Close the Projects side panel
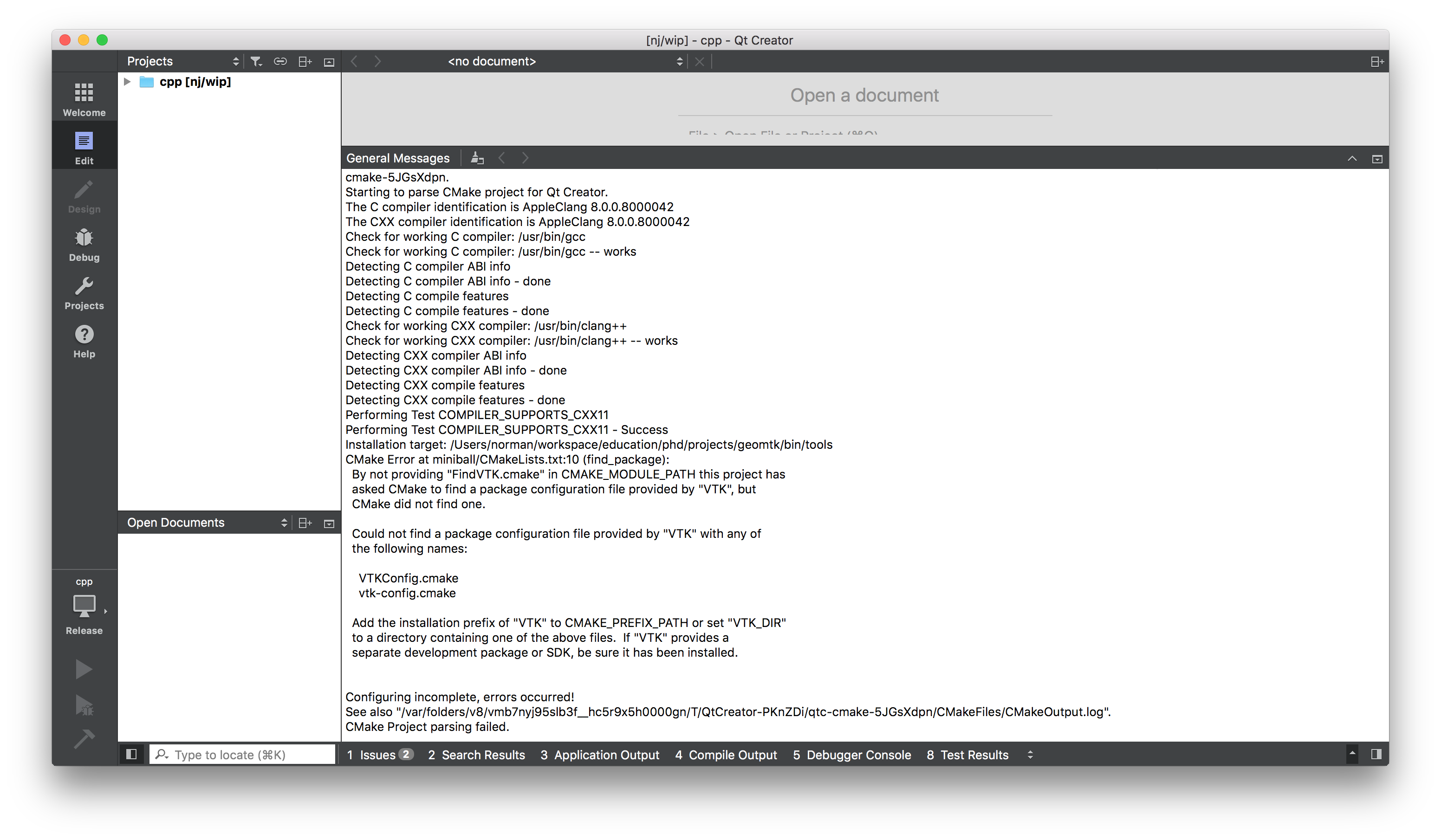1441x840 pixels. point(329,62)
